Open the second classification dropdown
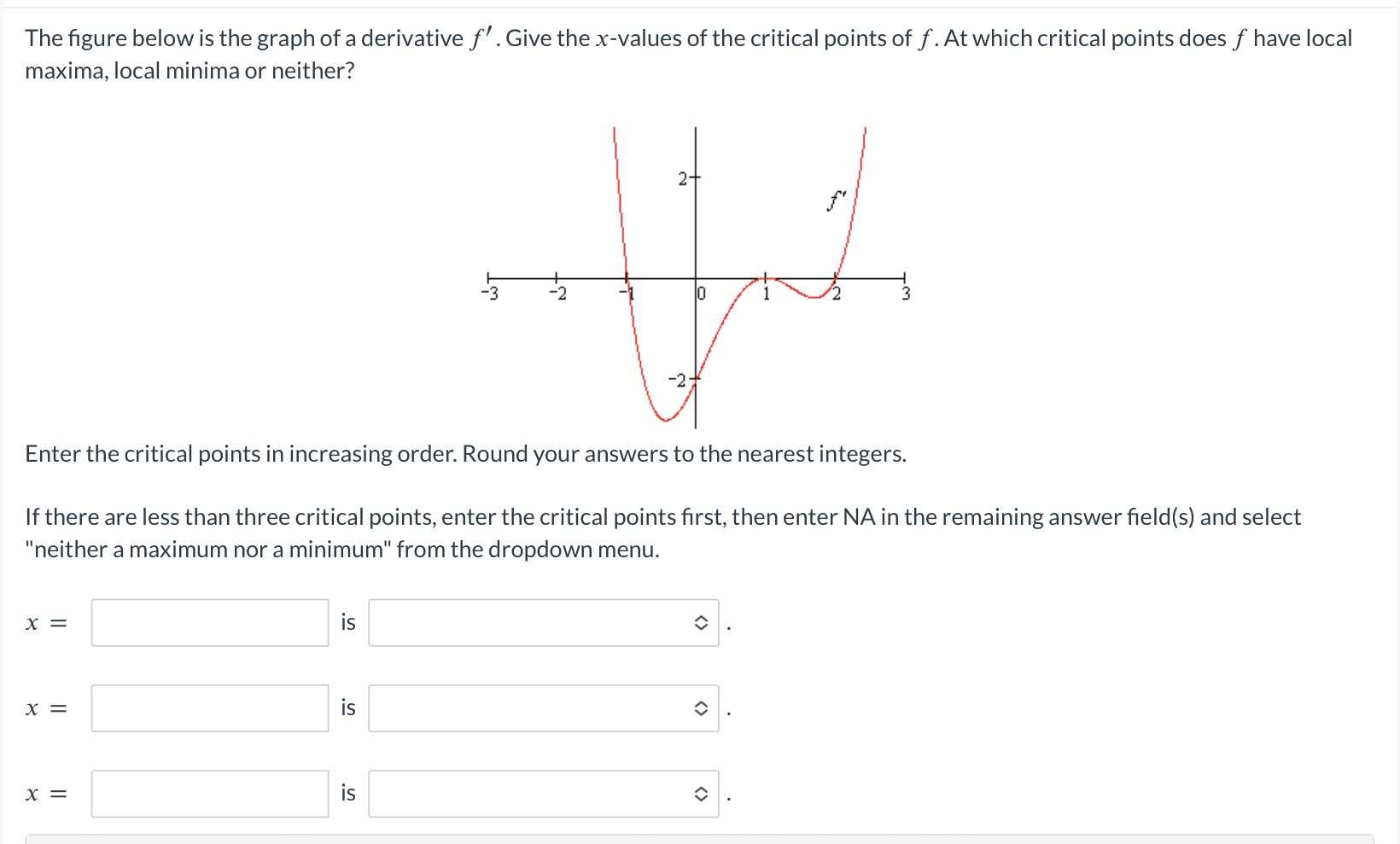Image resolution: width=1400 pixels, height=844 pixels. tap(543, 708)
